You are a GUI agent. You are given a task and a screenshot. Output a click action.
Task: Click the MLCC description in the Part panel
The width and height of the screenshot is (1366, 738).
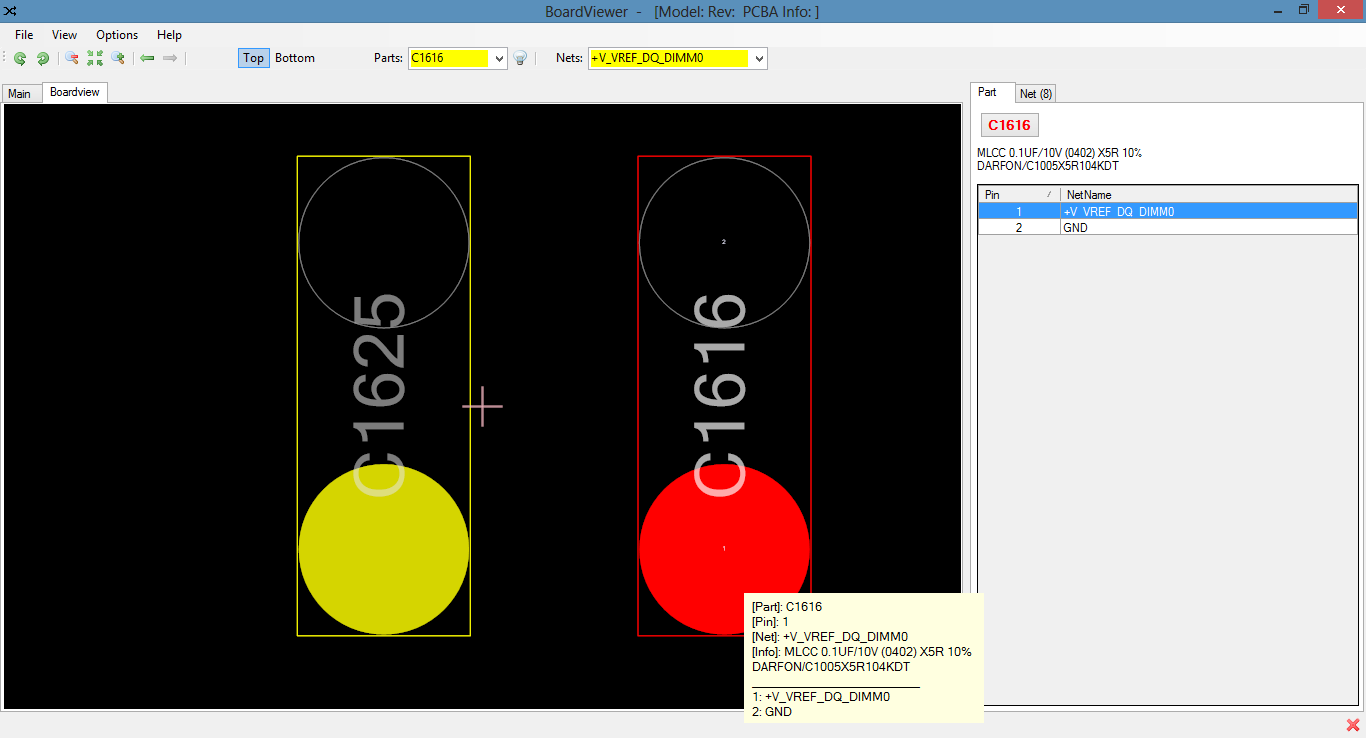pyautogui.click(x=1059, y=153)
